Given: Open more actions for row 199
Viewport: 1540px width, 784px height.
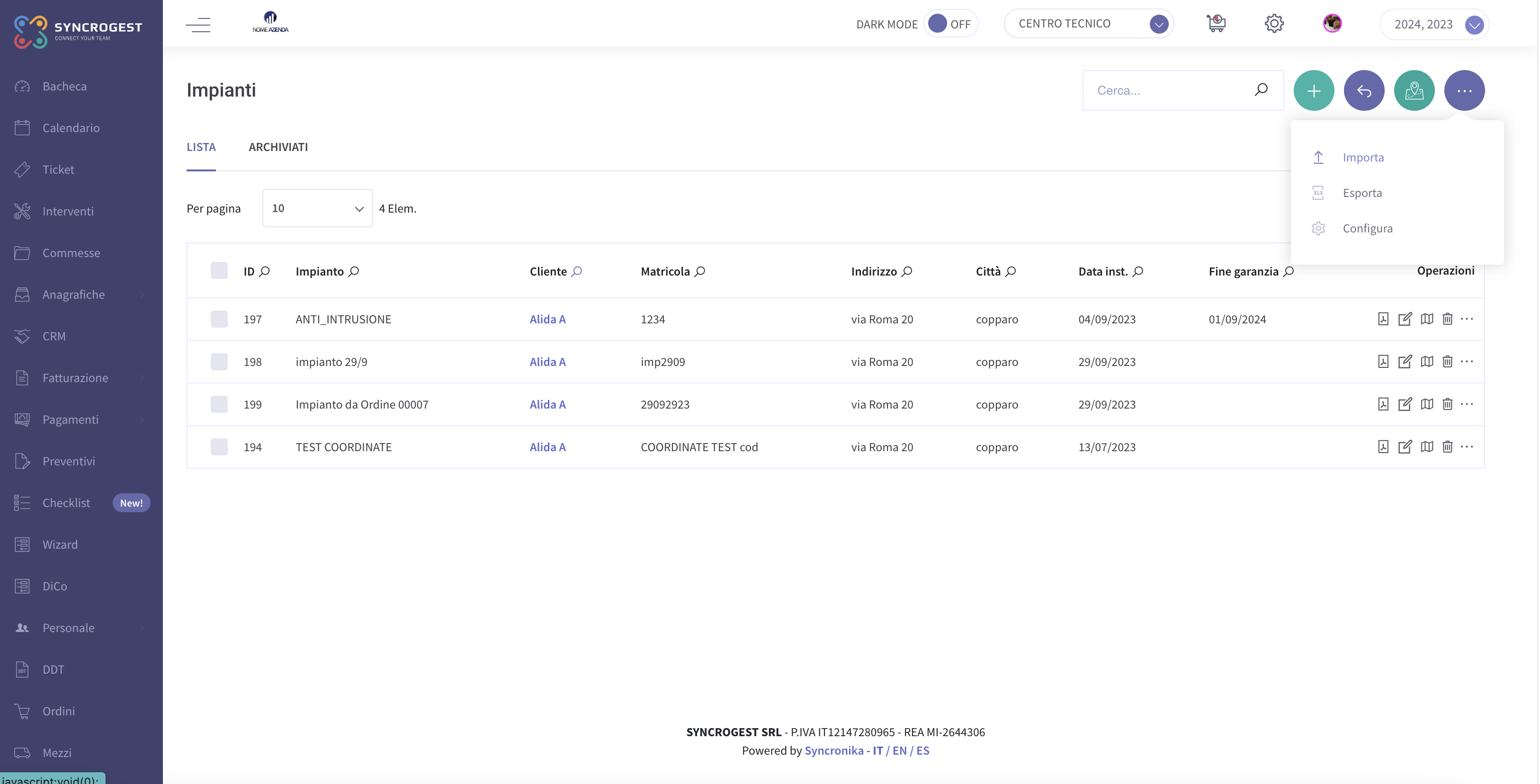Looking at the screenshot, I should [x=1467, y=404].
